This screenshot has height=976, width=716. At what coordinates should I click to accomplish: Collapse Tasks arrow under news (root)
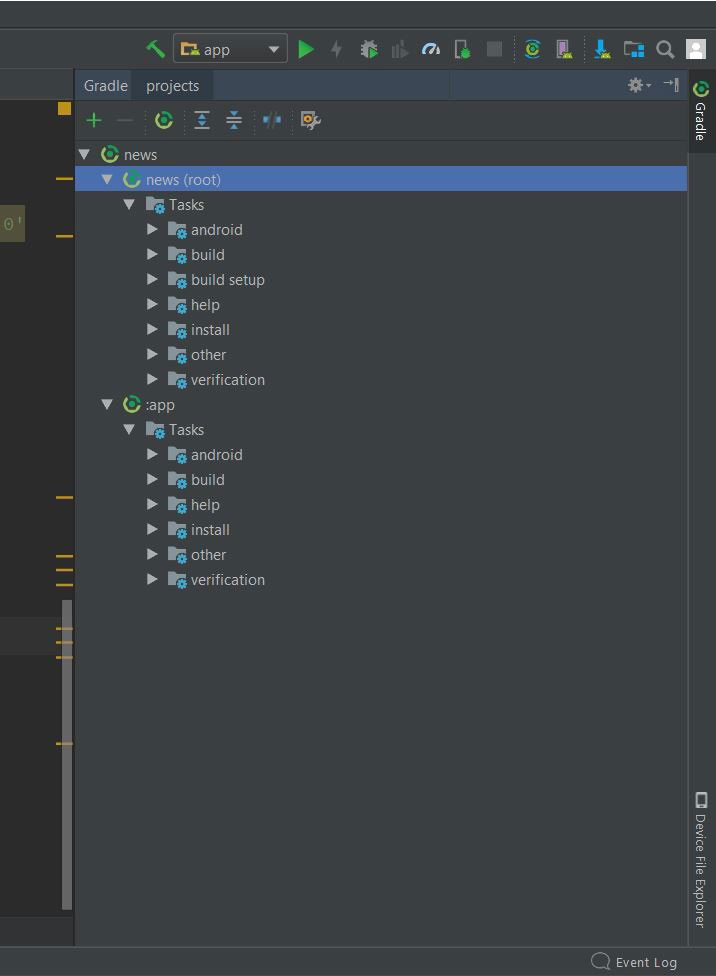click(129, 204)
